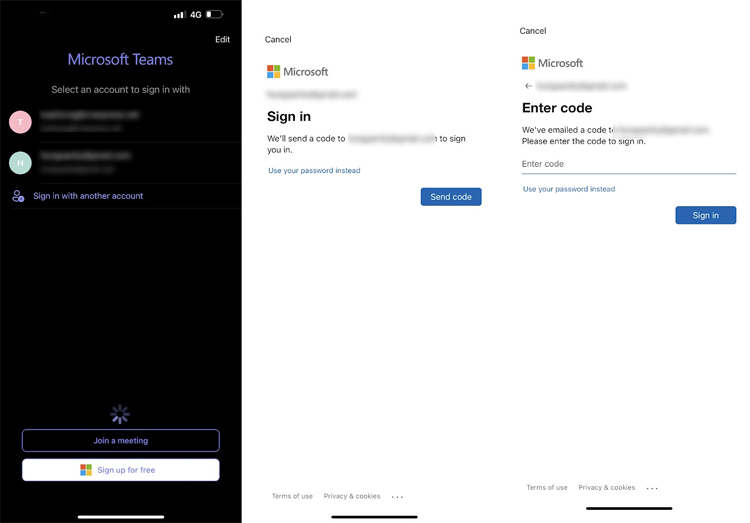Open more options dots on Sign in screen
This screenshot has height=523, width=750.
coord(398,497)
